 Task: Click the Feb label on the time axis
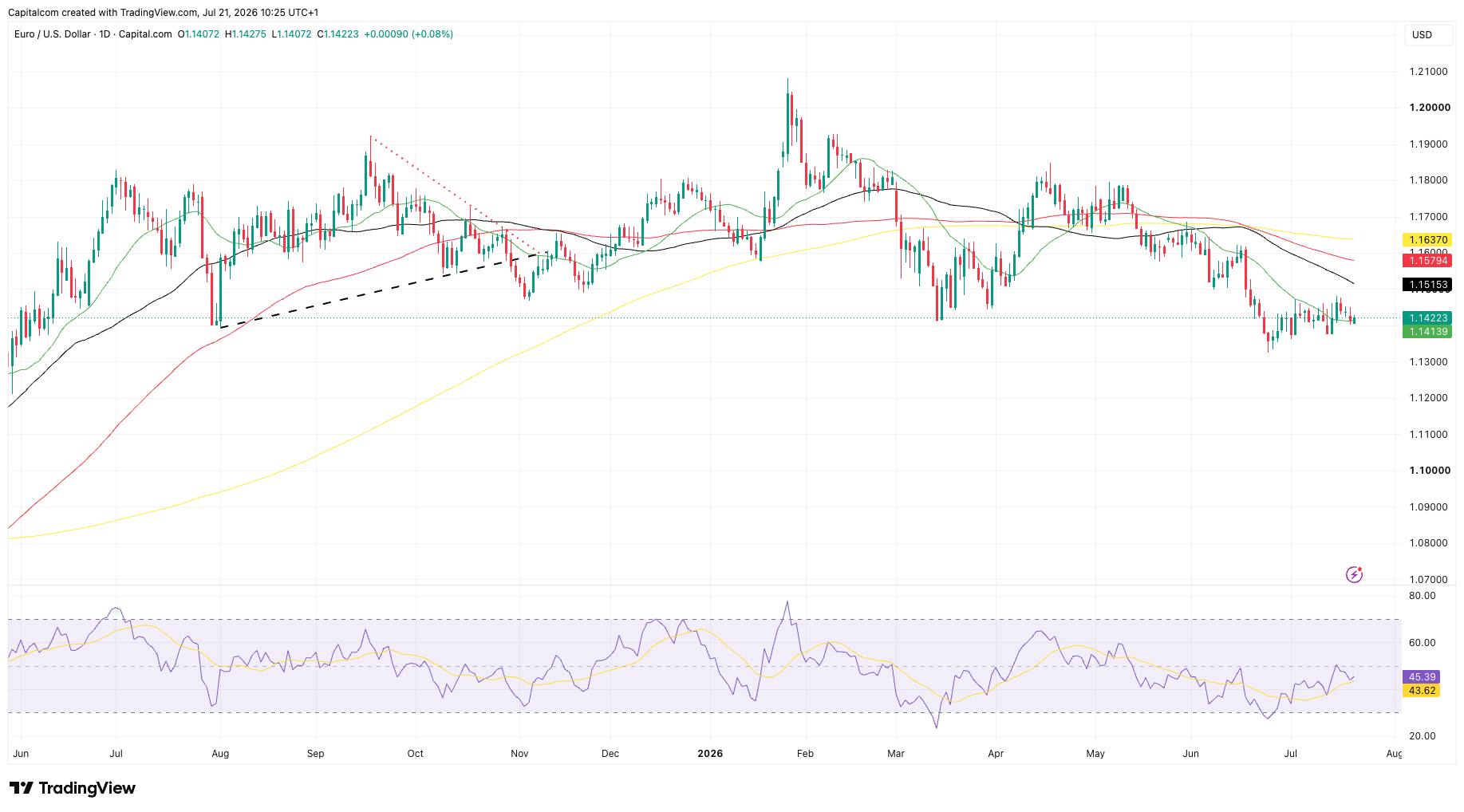[806, 753]
